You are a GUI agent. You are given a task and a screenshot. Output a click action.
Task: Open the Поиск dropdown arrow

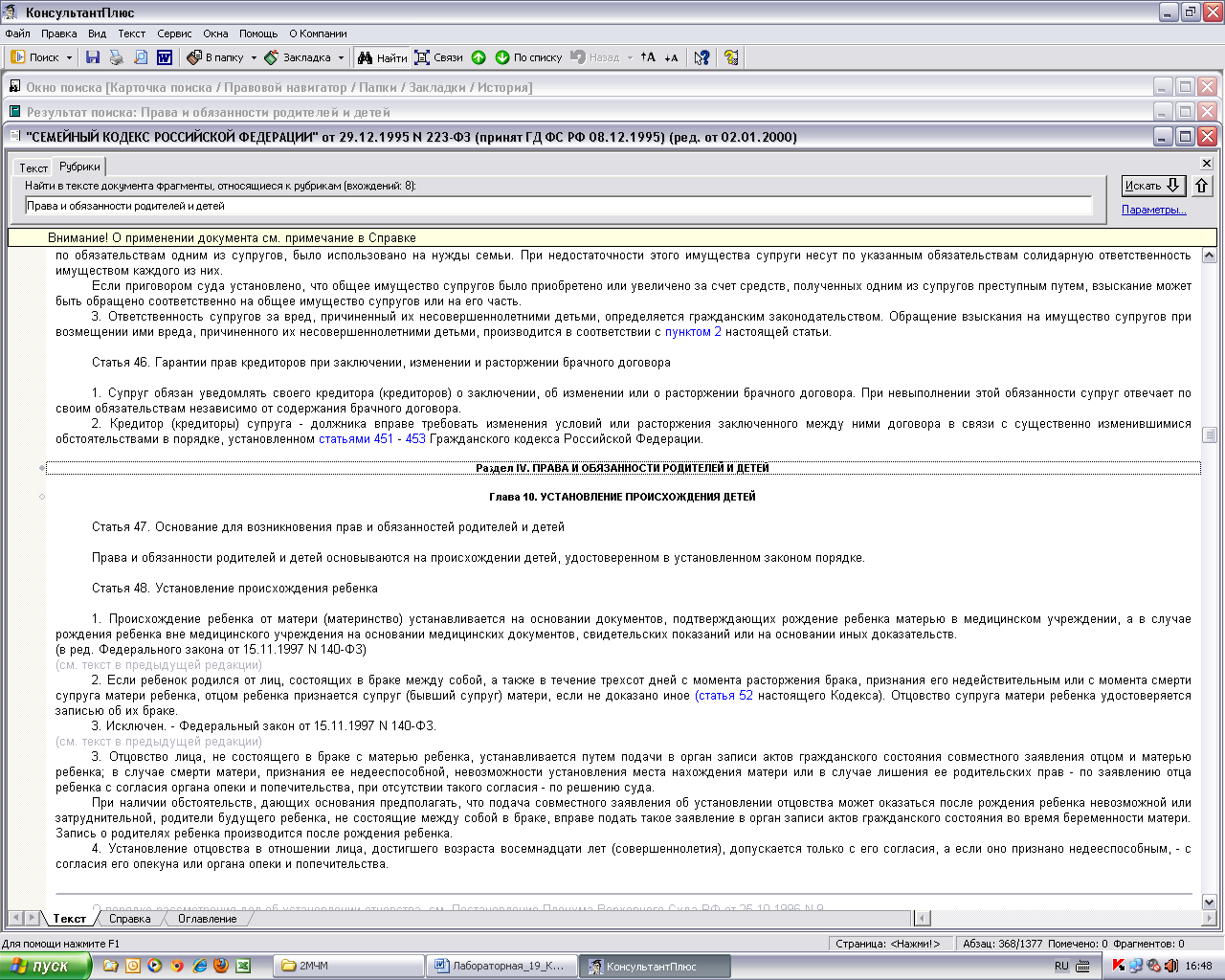70,57
